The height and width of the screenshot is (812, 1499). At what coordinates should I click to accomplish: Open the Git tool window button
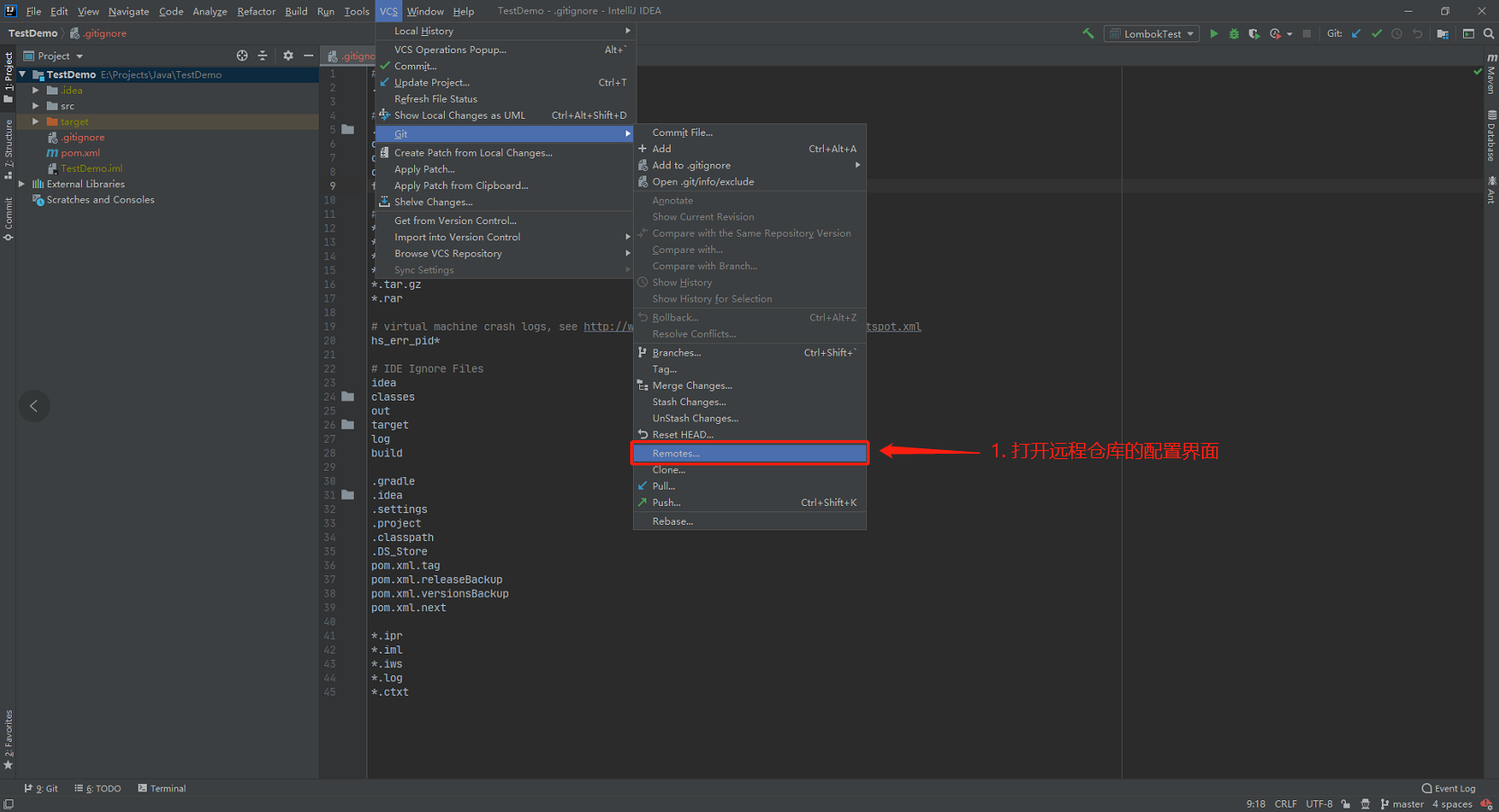41,789
